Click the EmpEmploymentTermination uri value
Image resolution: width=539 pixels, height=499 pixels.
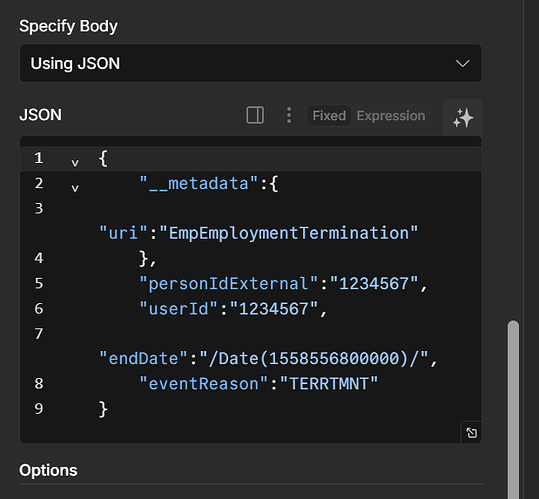[x=288, y=233]
